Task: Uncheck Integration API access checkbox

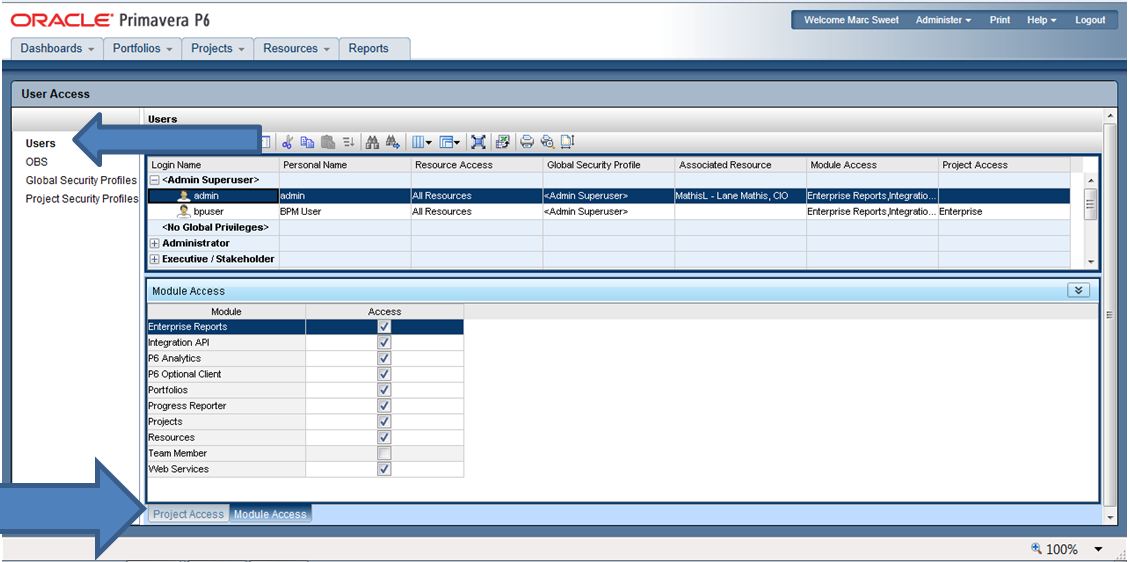Action: [x=384, y=342]
